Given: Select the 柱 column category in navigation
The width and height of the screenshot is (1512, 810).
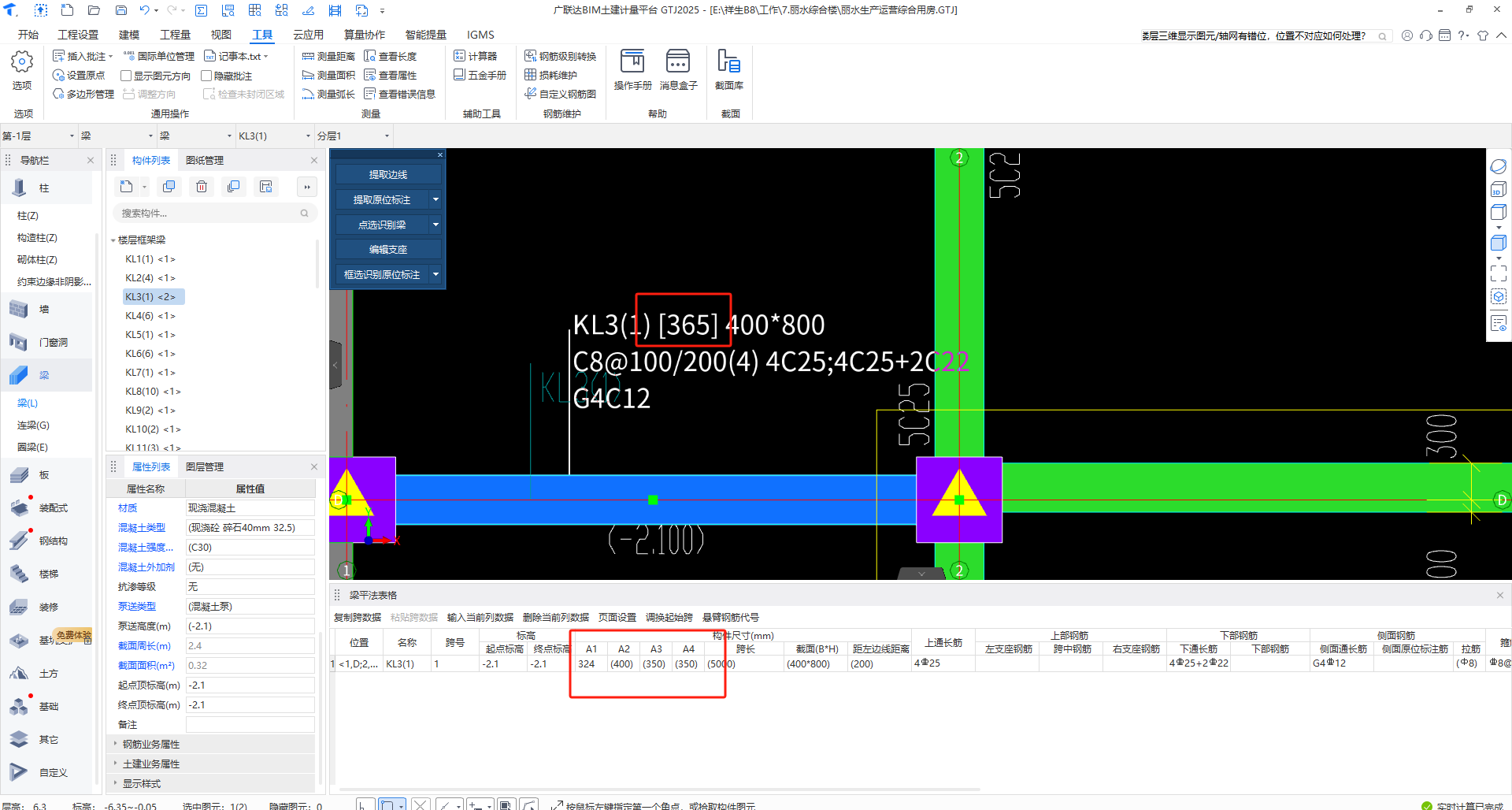Looking at the screenshot, I should tap(47, 188).
